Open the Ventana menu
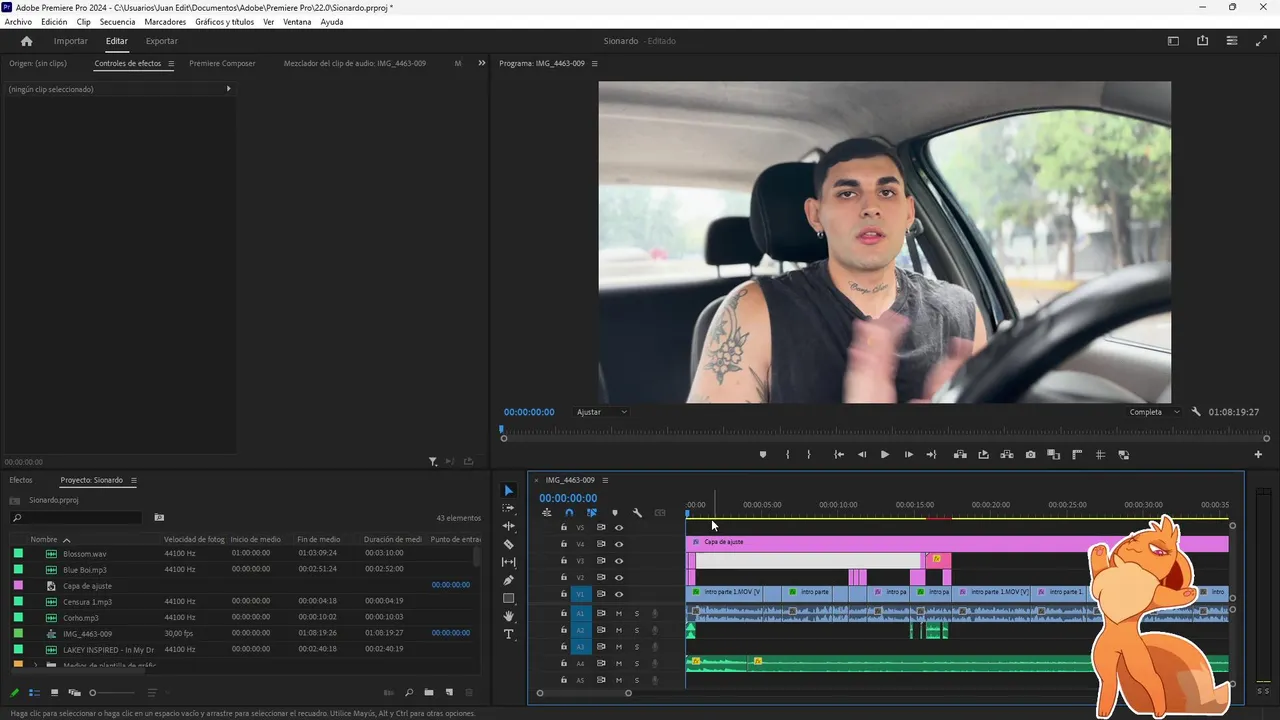This screenshot has height=720, width=1280. tap(297, 22)
